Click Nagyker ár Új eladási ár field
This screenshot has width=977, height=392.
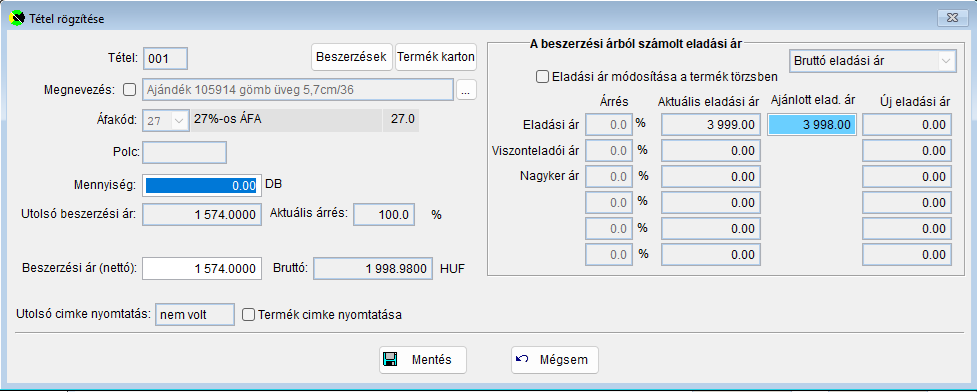click(x=907, y=177)
